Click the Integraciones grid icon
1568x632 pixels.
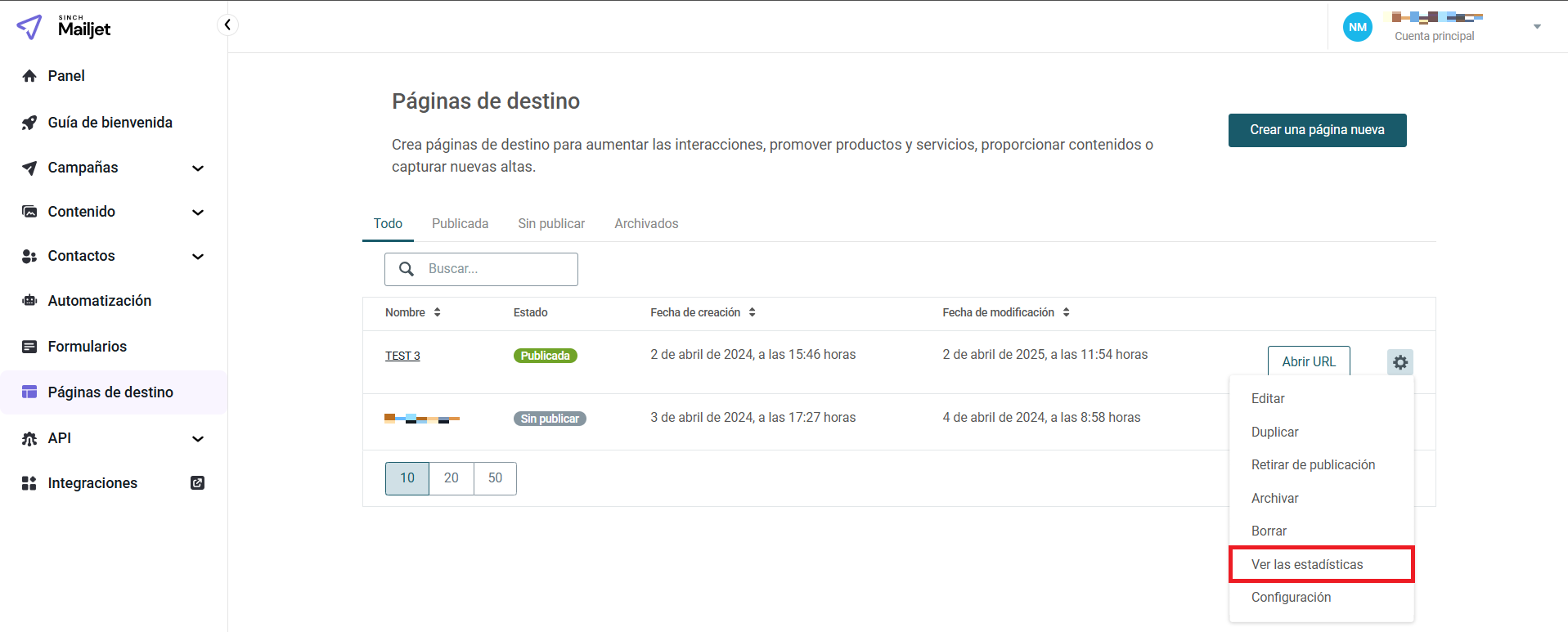[x=29, y=483]
